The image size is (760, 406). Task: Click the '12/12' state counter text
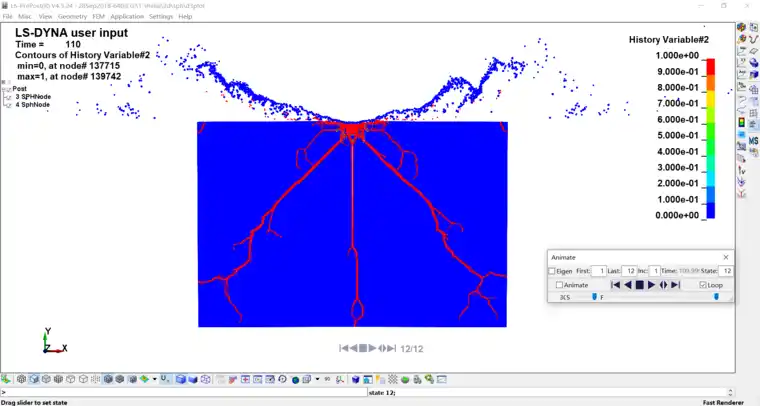412,349
